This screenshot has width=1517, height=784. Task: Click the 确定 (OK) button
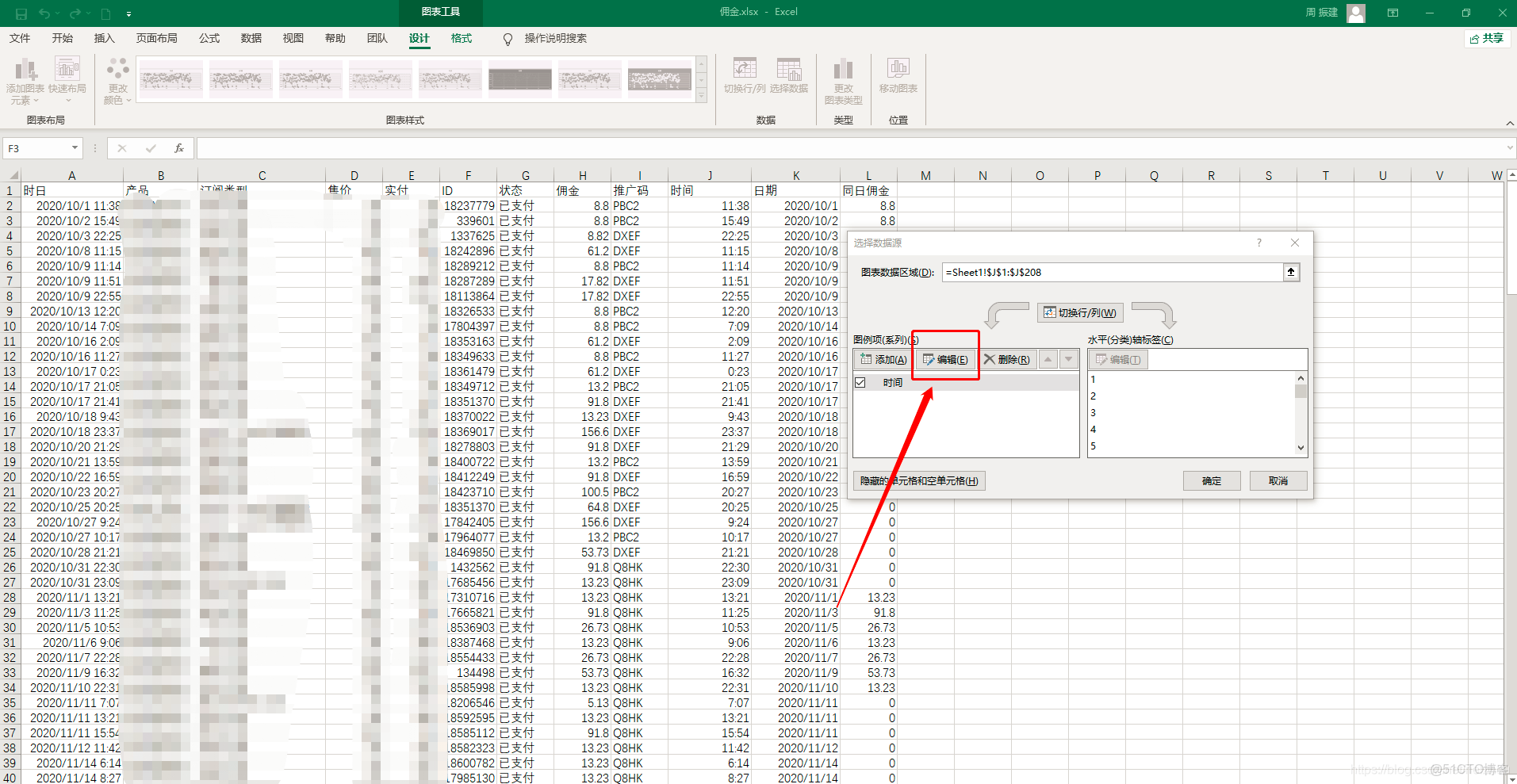click(1212, 480)
